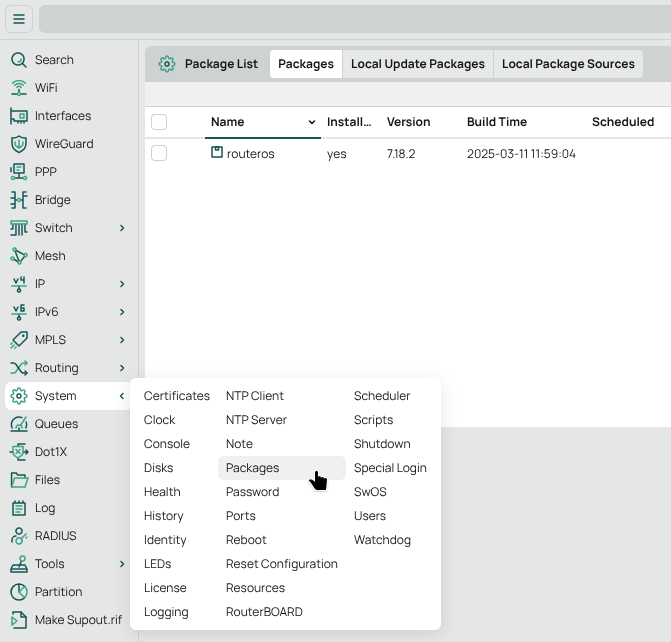
Task: Open RouterBOARD menu entry
Action: point(264,612)
